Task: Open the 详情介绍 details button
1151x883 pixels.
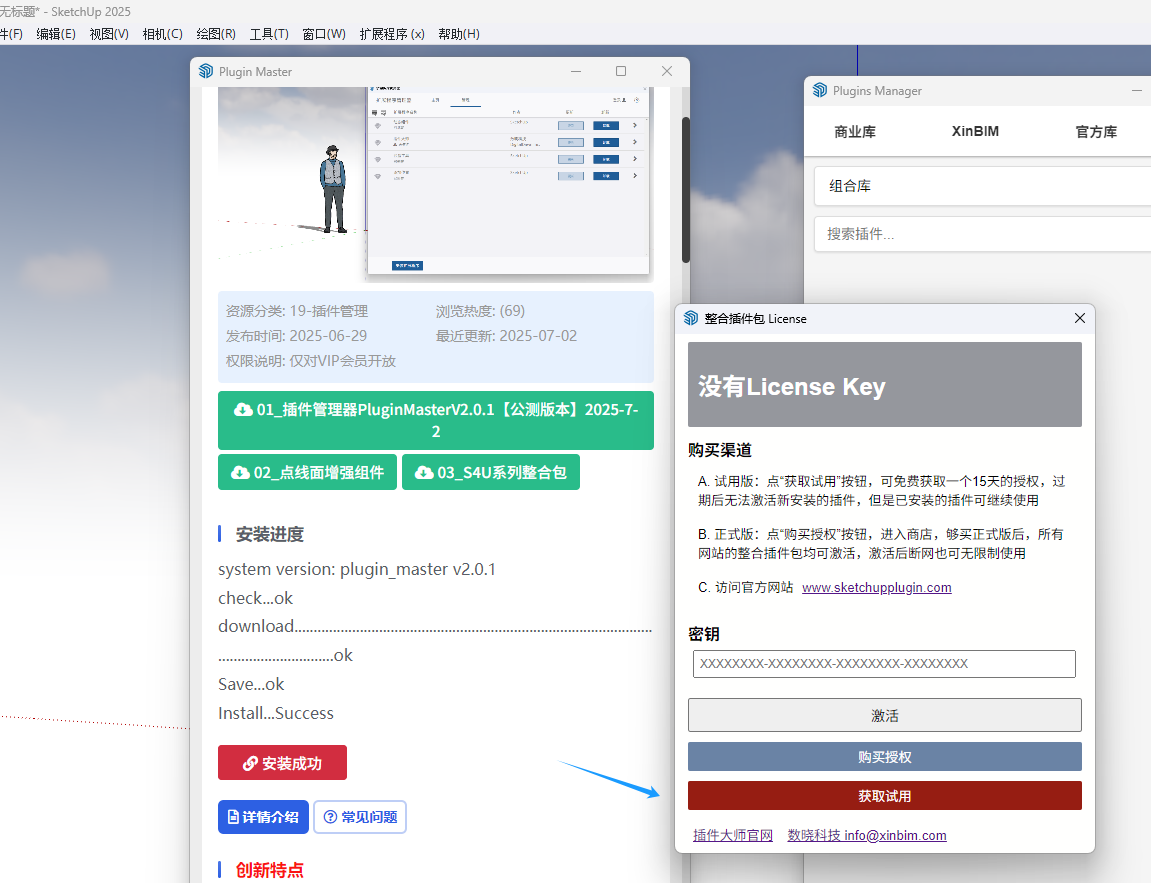Action: (263, 817)
